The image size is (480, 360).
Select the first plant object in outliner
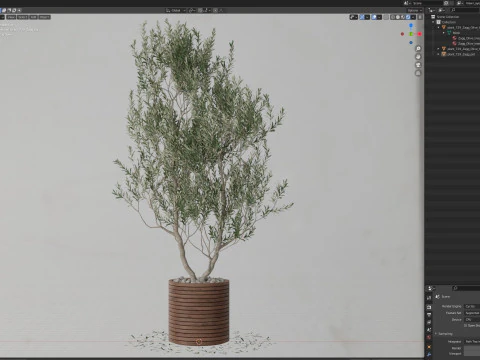(462, 27)
